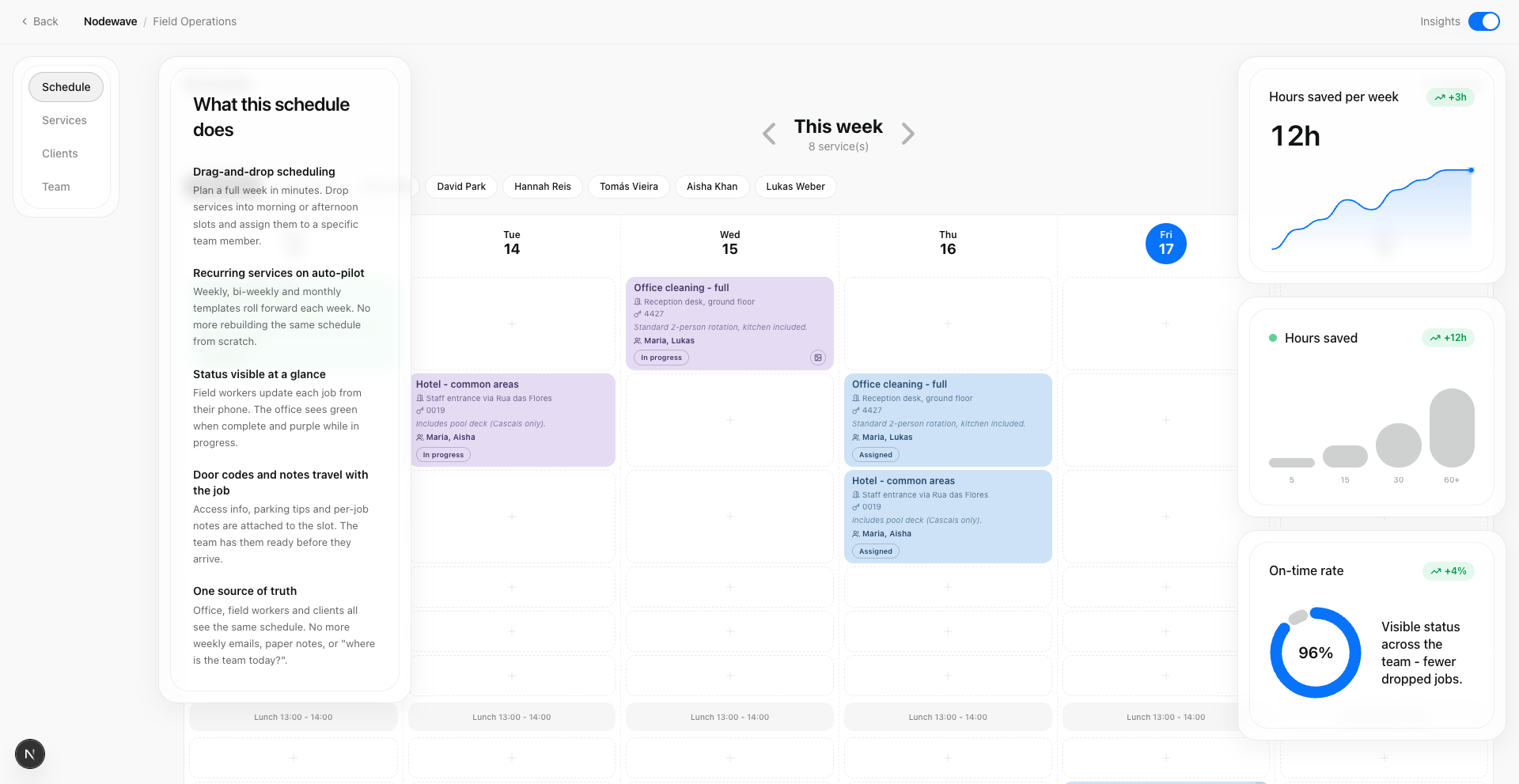The image size is (1519, 784).
Task: Go to previous week with left chevron
Action: pyautogui.click(x=769, y=134)
